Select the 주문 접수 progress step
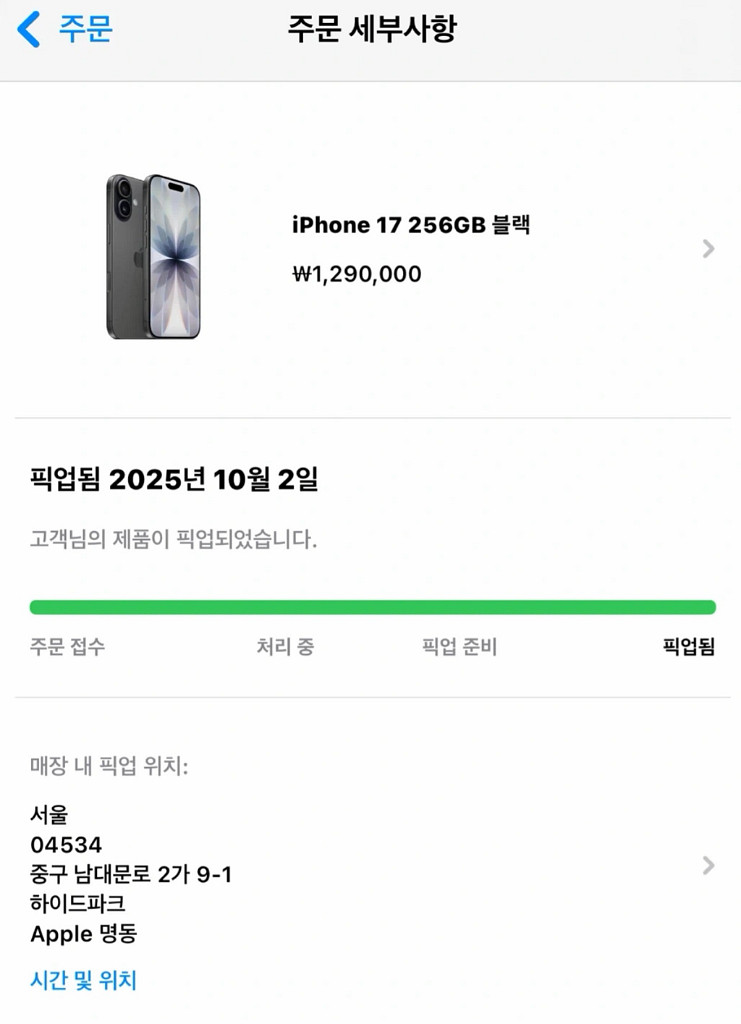The width and height of the screenshot is (741, 1024). (67, 647)
